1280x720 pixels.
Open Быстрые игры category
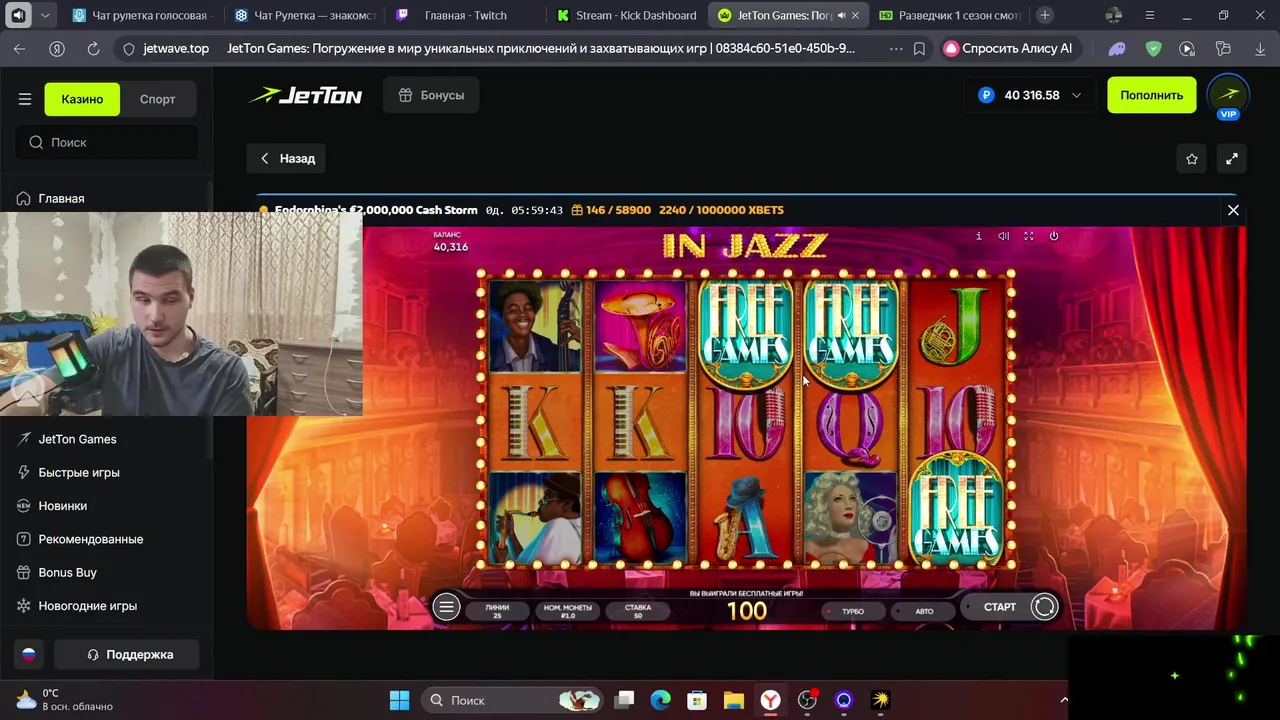click(79, 472)
